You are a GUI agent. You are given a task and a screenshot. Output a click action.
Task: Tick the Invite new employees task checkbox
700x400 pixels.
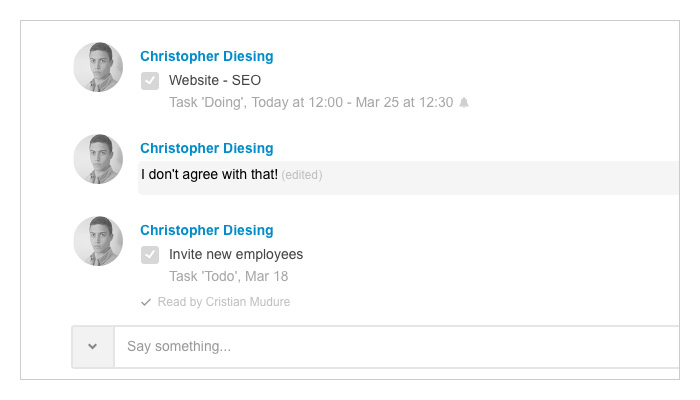pos(150,255)
